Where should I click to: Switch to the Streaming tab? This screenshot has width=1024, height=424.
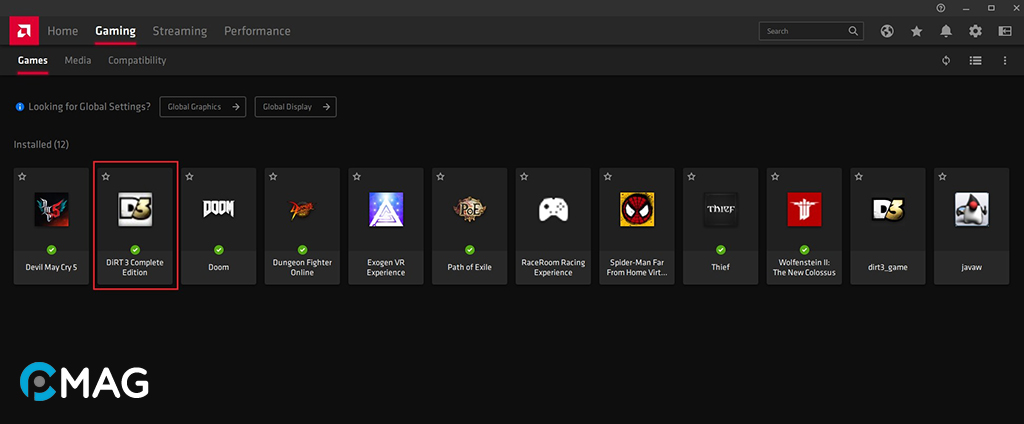click(x=180, y=31)
